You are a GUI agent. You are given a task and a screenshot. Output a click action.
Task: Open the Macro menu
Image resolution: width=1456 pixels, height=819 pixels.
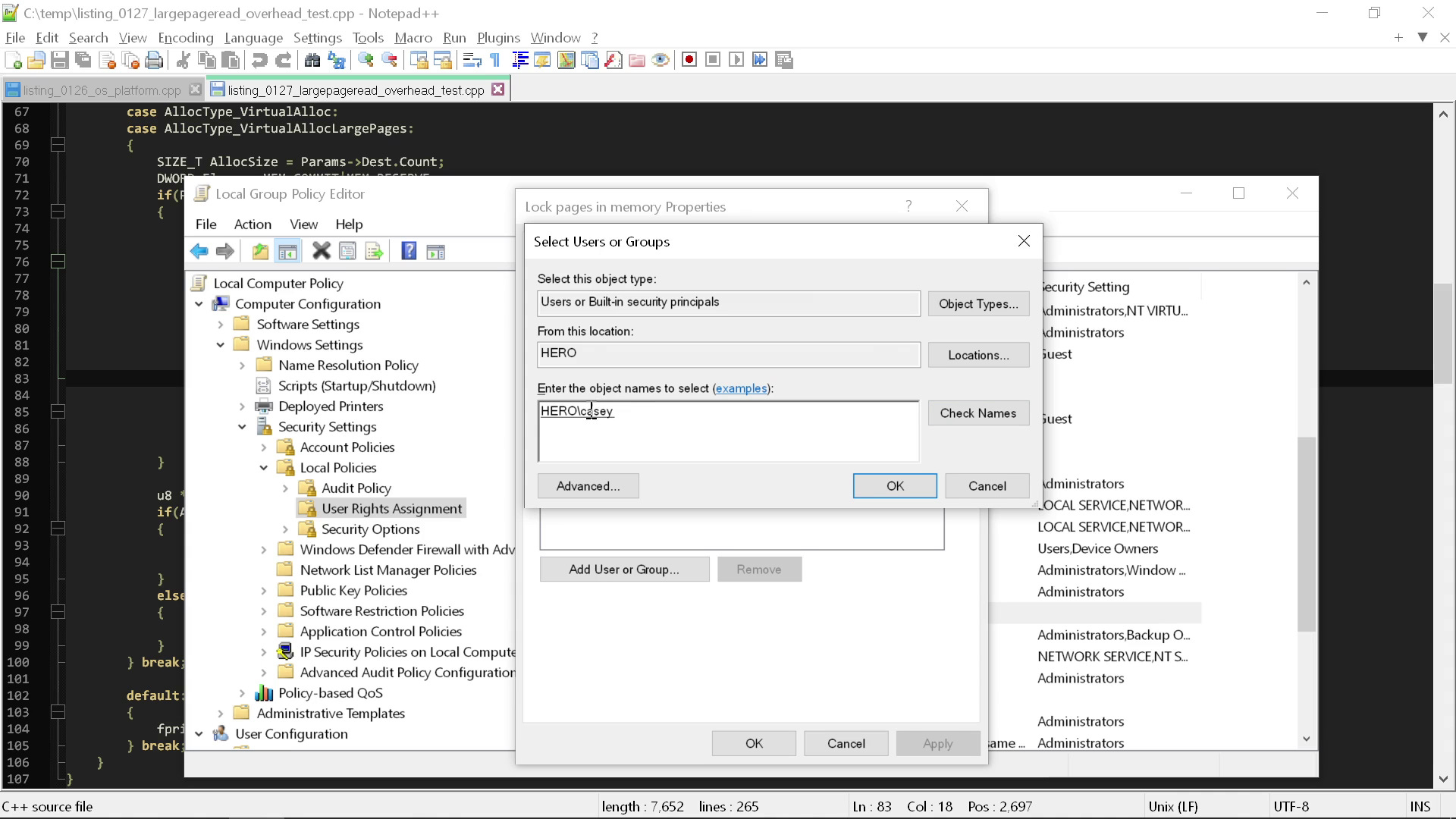tap(413, 37)
